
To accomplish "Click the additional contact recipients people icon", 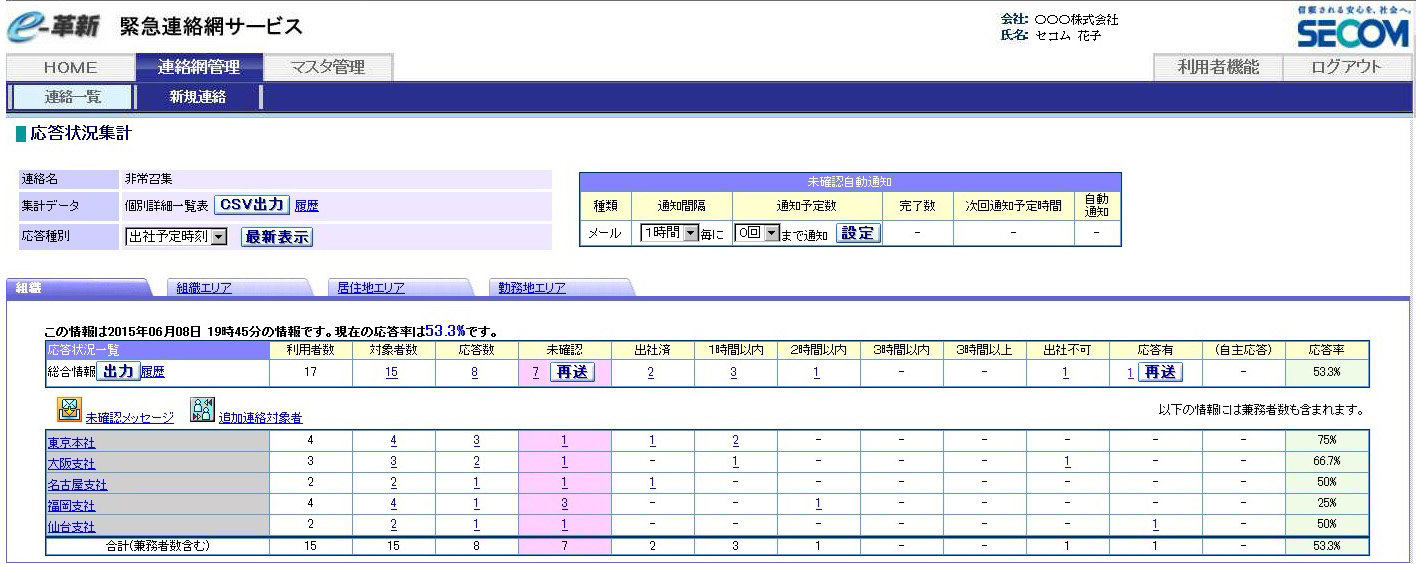I will click(202, 410).
